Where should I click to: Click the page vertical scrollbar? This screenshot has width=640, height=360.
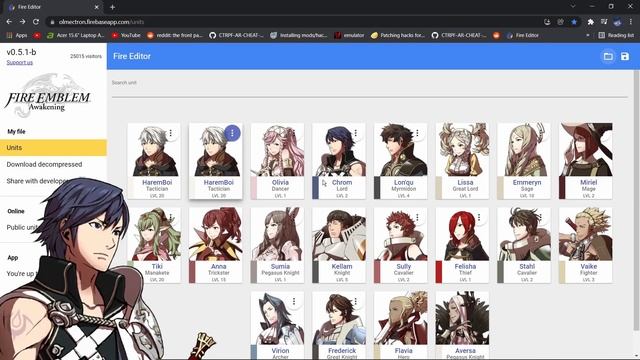tap(636, 200)
